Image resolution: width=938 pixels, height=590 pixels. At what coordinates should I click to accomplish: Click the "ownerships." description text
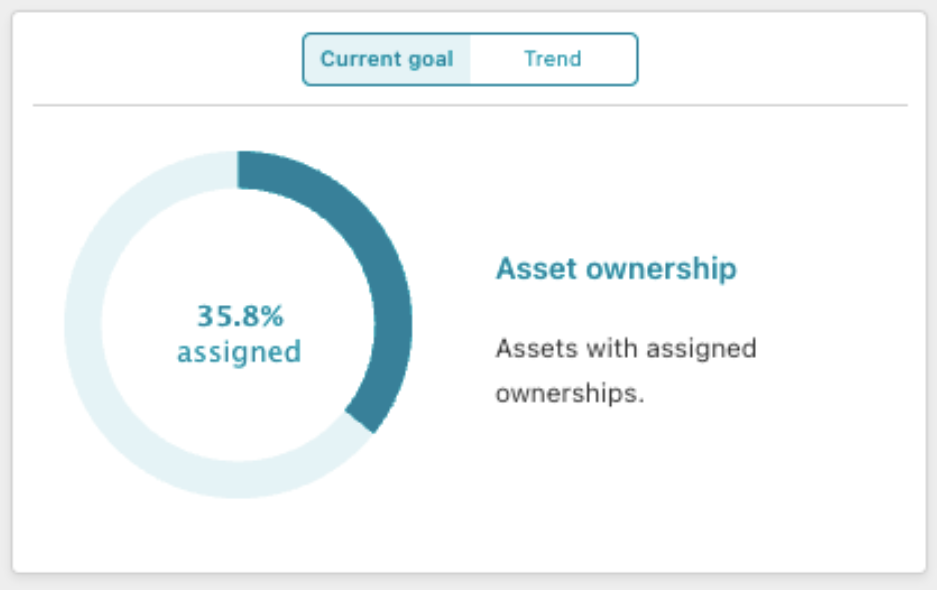[x=570, y=393]
